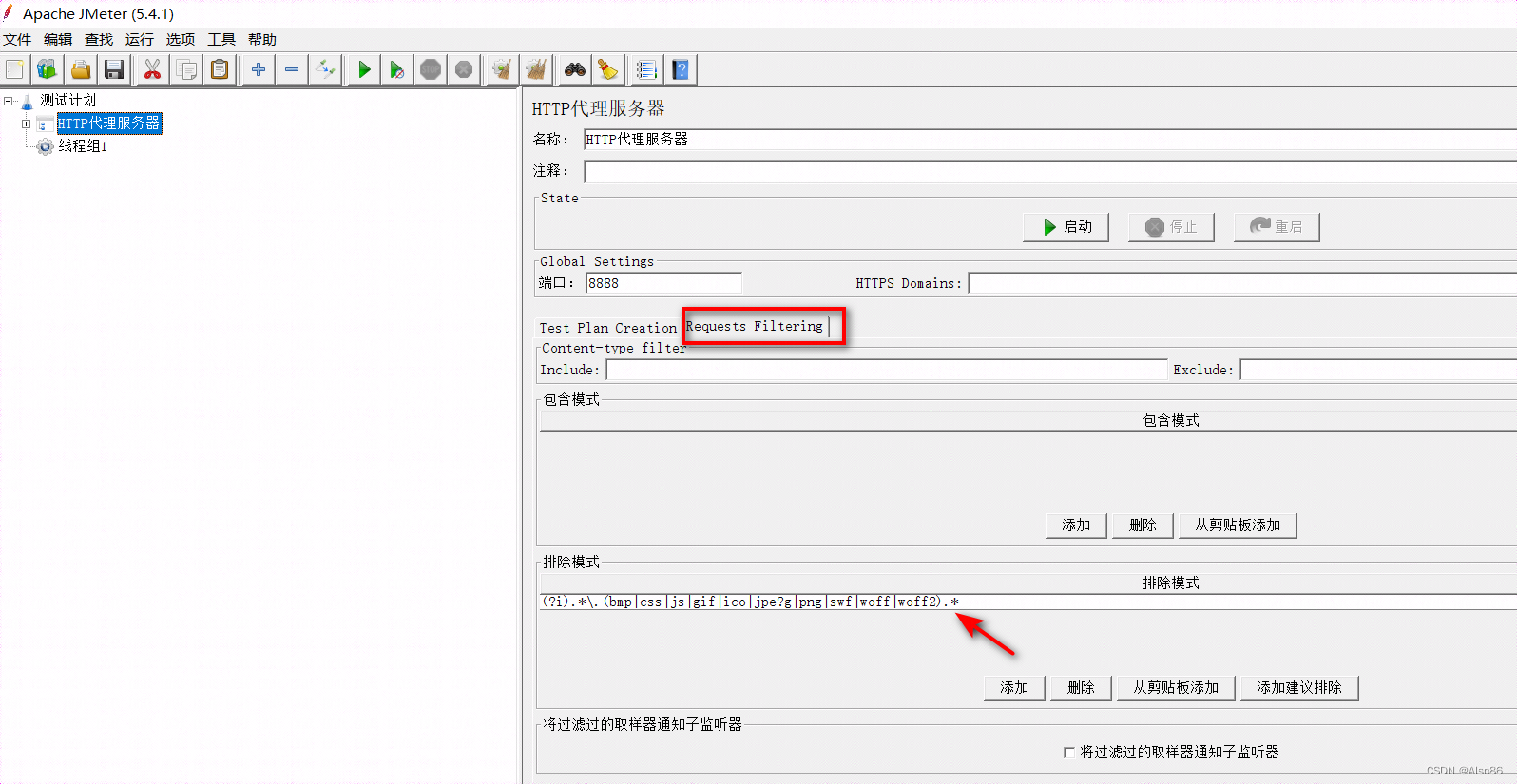Viewport: 1517px width, 784px height.
Task: Select 线程组1 in the tree
Action: coord(83,146)
